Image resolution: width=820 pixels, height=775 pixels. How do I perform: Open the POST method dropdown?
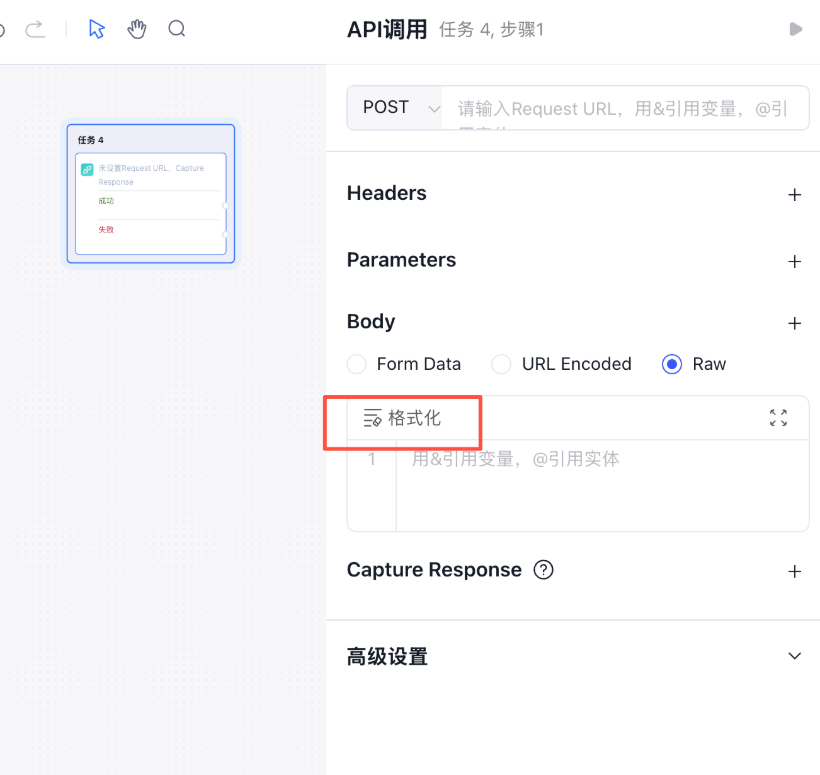click(398, 108)
